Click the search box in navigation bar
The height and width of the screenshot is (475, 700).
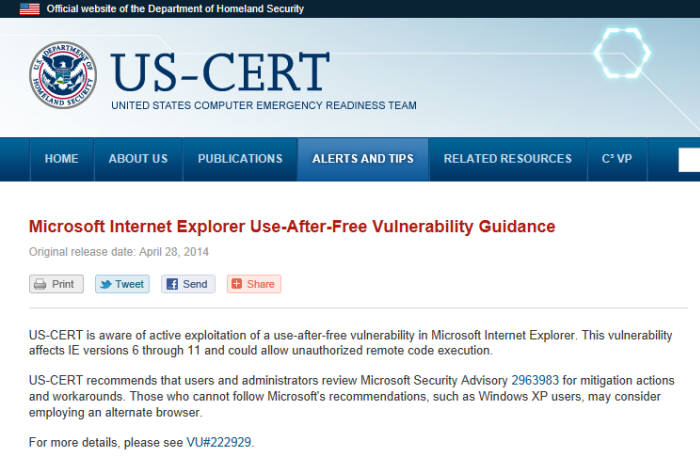[x=689, y=160]
